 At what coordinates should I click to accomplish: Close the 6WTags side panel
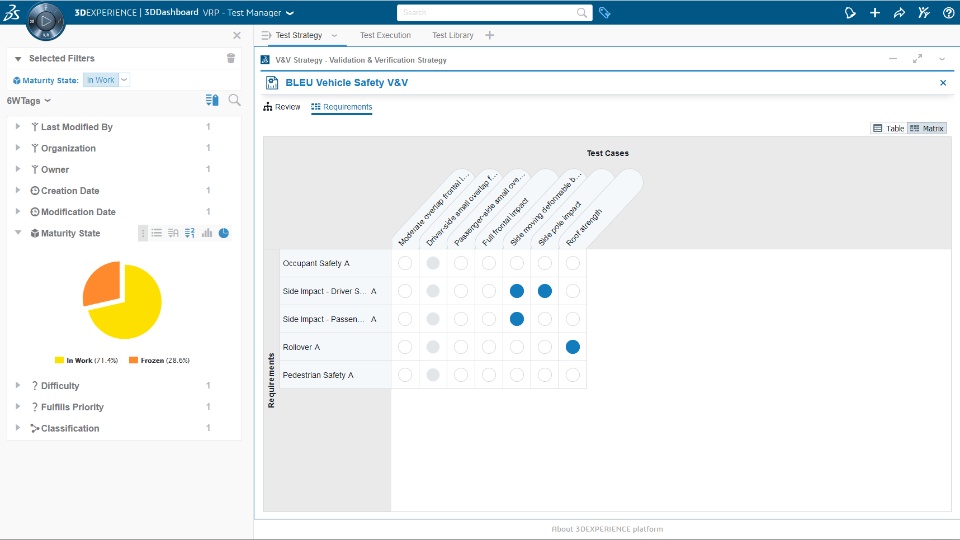point(237,36)
